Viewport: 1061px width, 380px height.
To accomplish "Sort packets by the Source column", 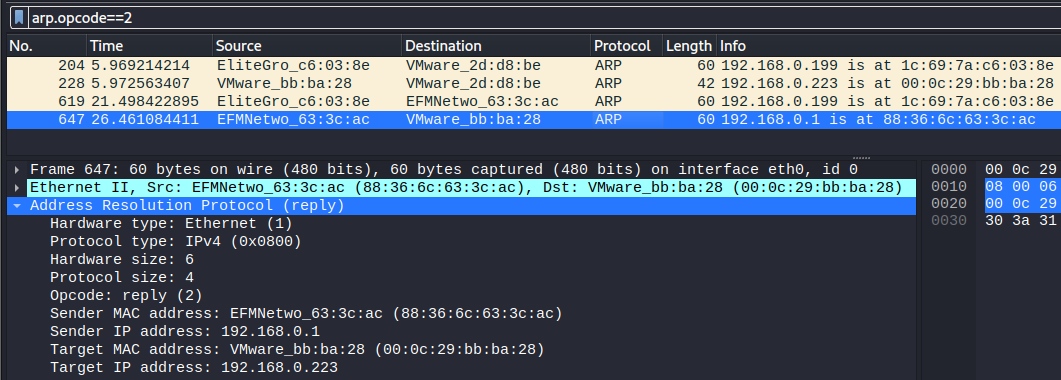I will click(307, 46).
